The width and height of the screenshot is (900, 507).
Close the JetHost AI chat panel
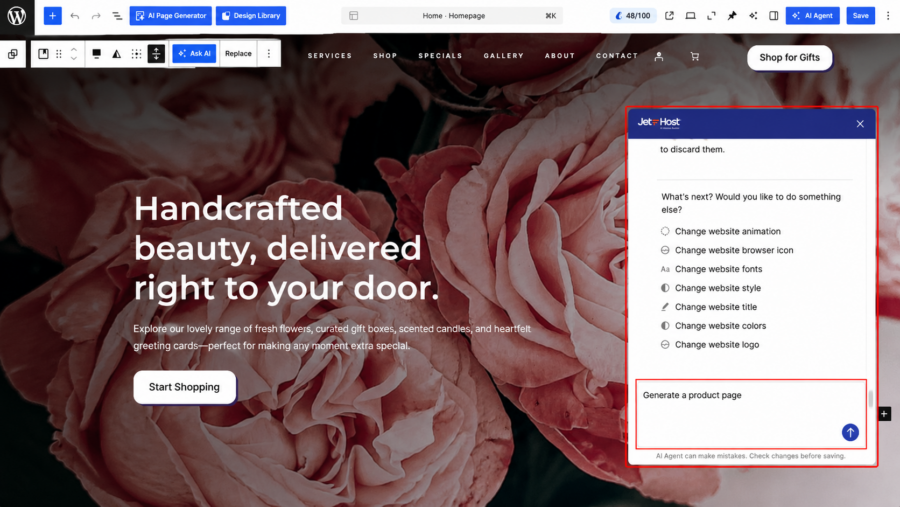pos(860,123)
